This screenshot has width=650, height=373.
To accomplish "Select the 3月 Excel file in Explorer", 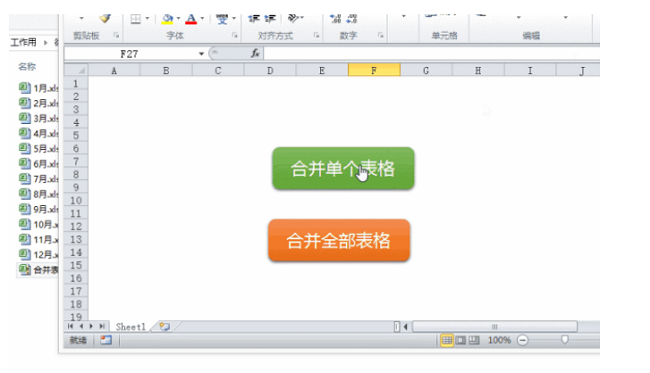I will [x=38, y=118].
